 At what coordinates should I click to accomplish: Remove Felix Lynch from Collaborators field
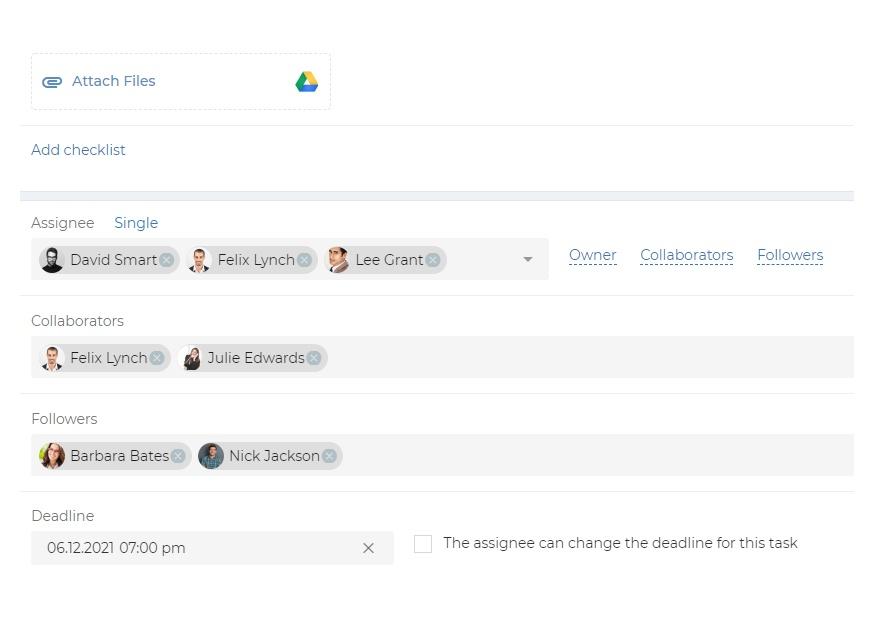[157, 358]
